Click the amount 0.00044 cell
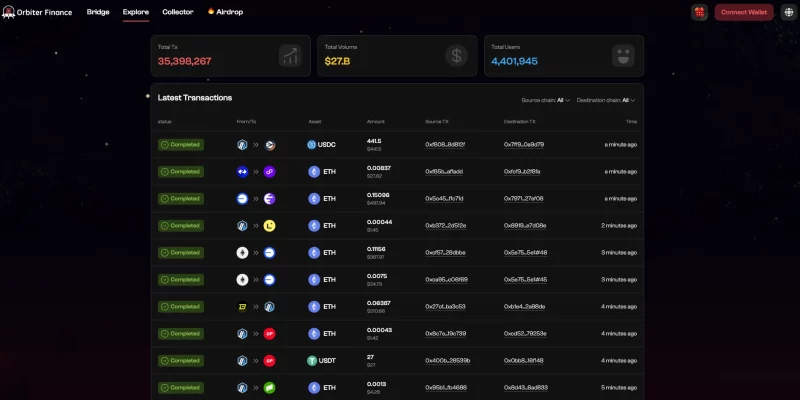This screenshot has width=800, height=400. pyautogui.click(x=379, y=222)
